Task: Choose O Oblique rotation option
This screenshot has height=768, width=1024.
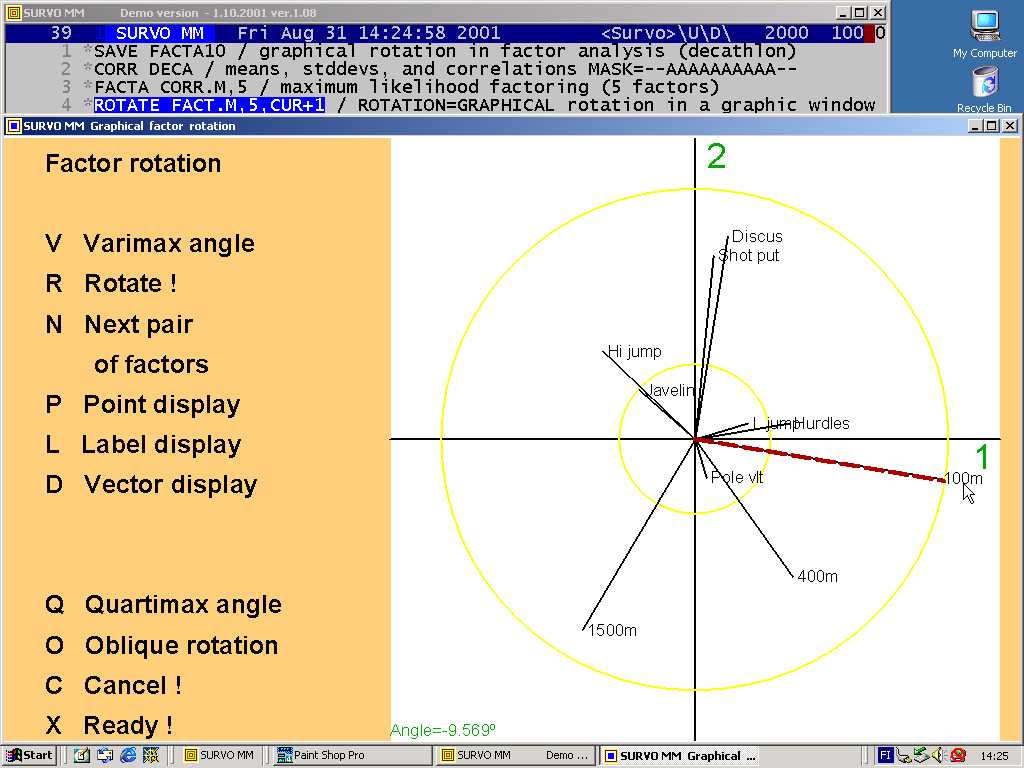Action: [x=161, y=645]
